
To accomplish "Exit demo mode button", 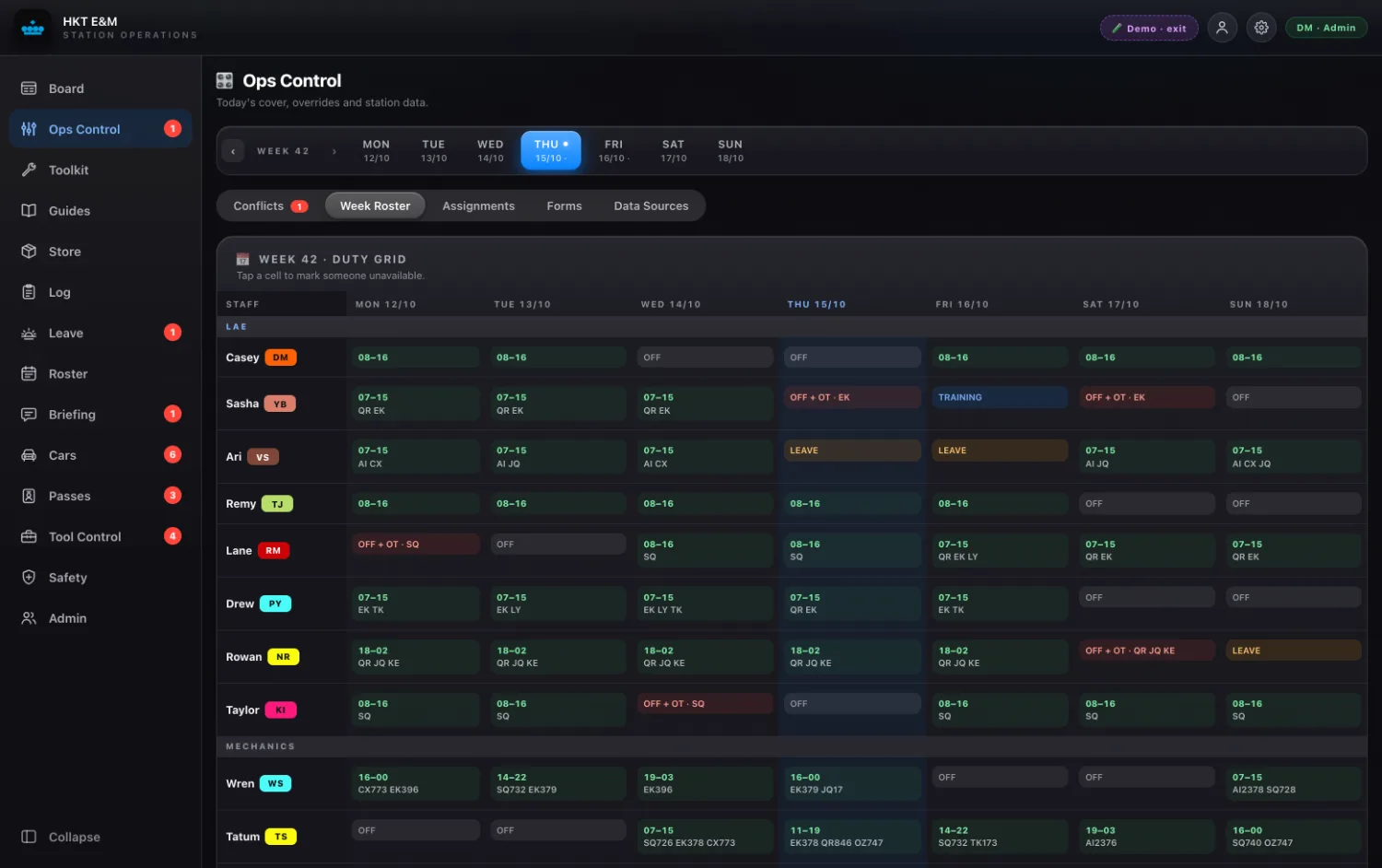I will pos(1149,29).
